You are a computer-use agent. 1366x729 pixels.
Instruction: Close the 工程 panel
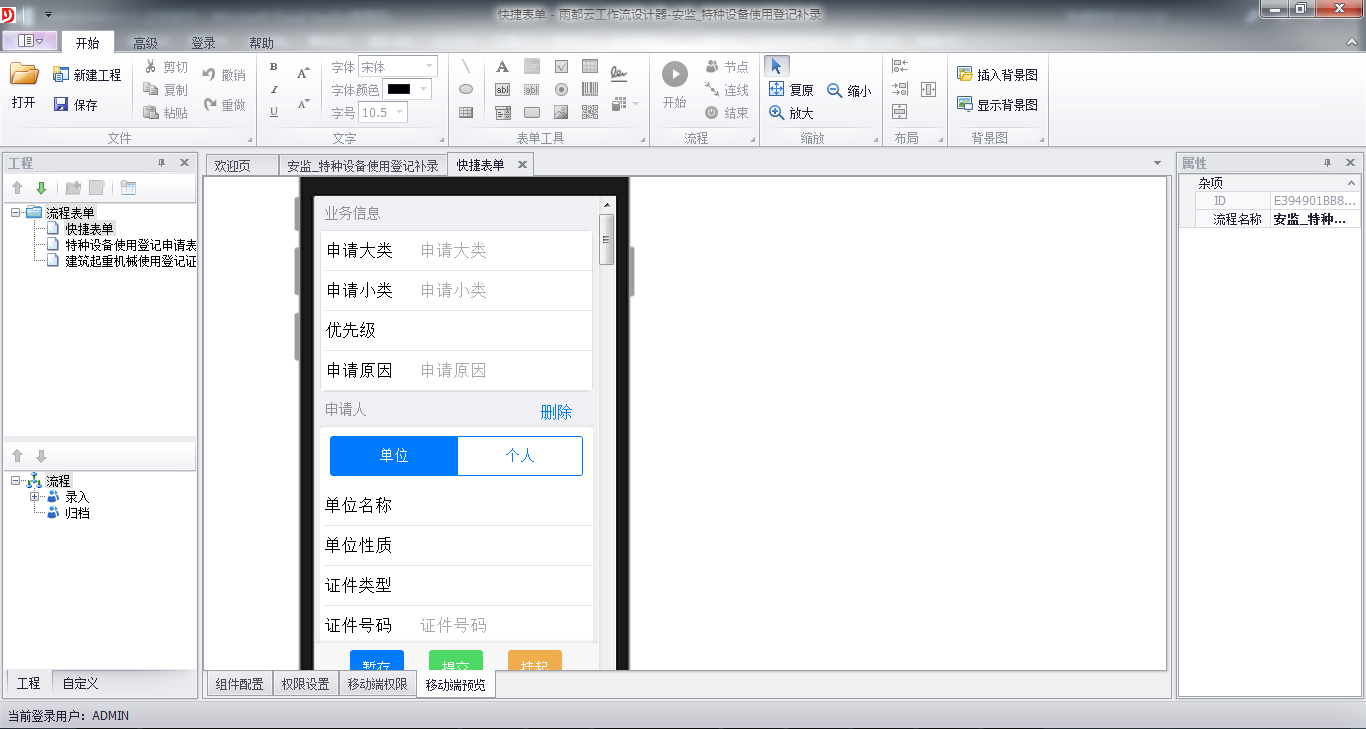click(184, 163)
